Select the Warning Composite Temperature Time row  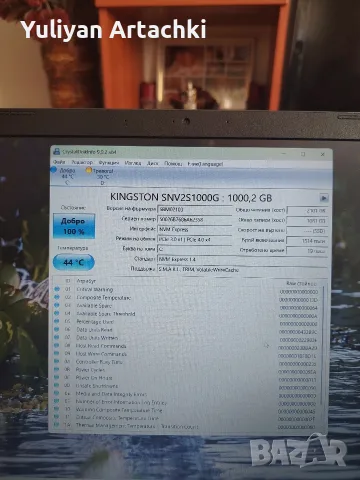[x=186, y=410]
